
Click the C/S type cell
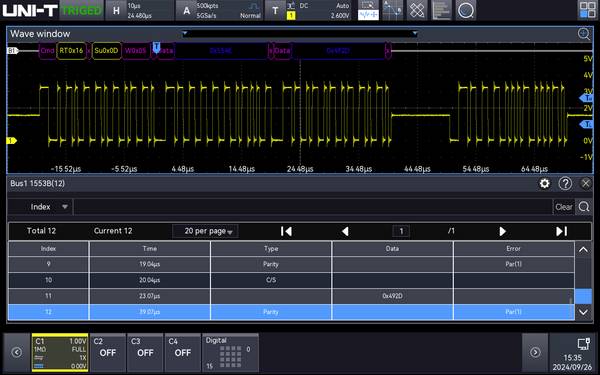coord(271,280)
